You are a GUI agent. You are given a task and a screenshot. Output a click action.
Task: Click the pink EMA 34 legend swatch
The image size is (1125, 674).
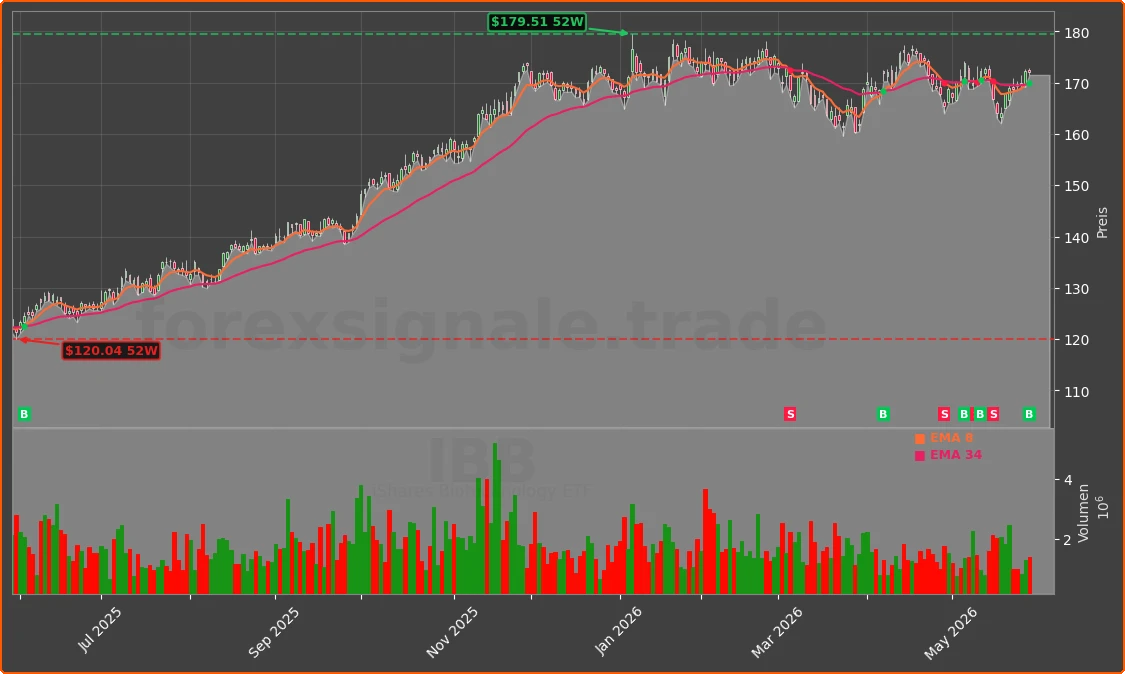pyautogui.click(x=920, y=456)
